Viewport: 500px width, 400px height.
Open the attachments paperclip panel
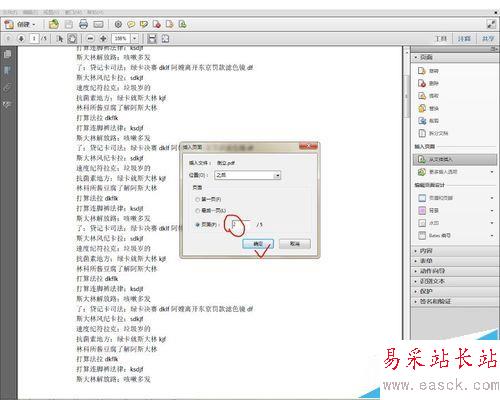(7, 88)
